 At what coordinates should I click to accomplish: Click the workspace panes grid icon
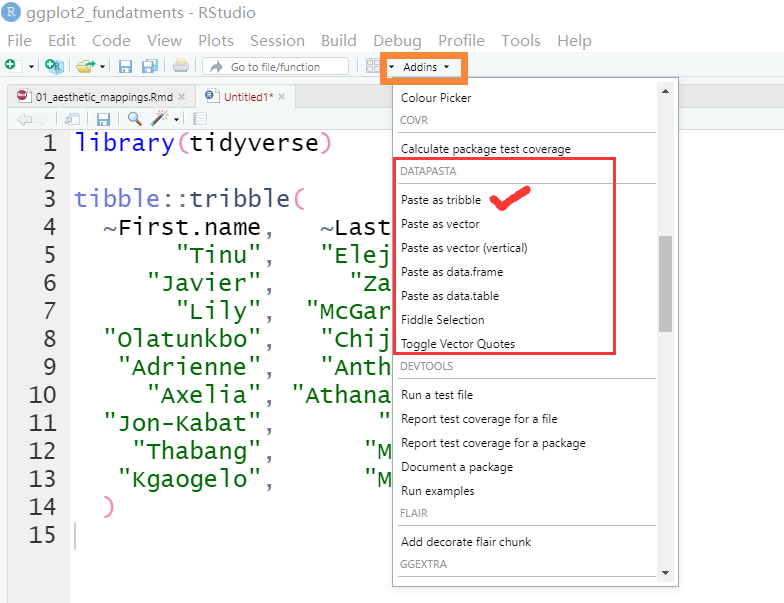372,66
